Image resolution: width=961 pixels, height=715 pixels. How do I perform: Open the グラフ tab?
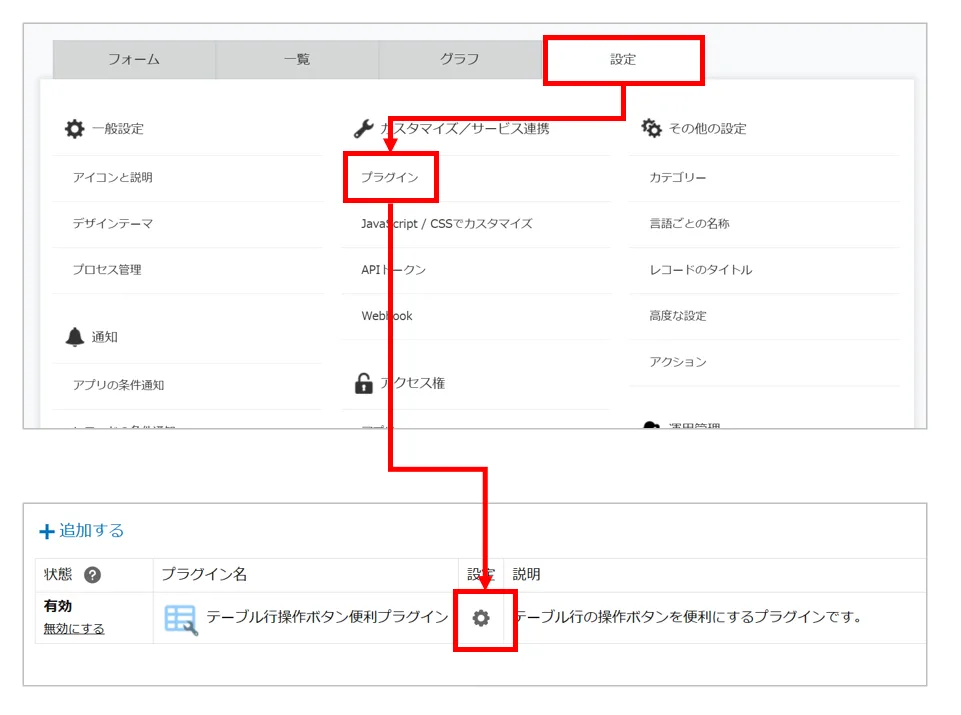[x=460, y=59]
